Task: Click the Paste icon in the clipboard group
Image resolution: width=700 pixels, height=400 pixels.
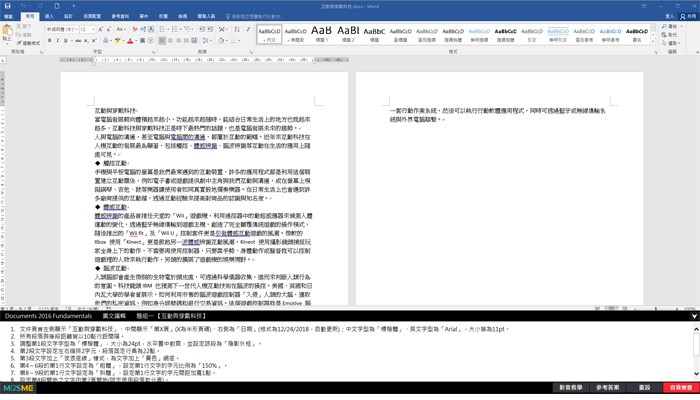Action: [12, 32]
